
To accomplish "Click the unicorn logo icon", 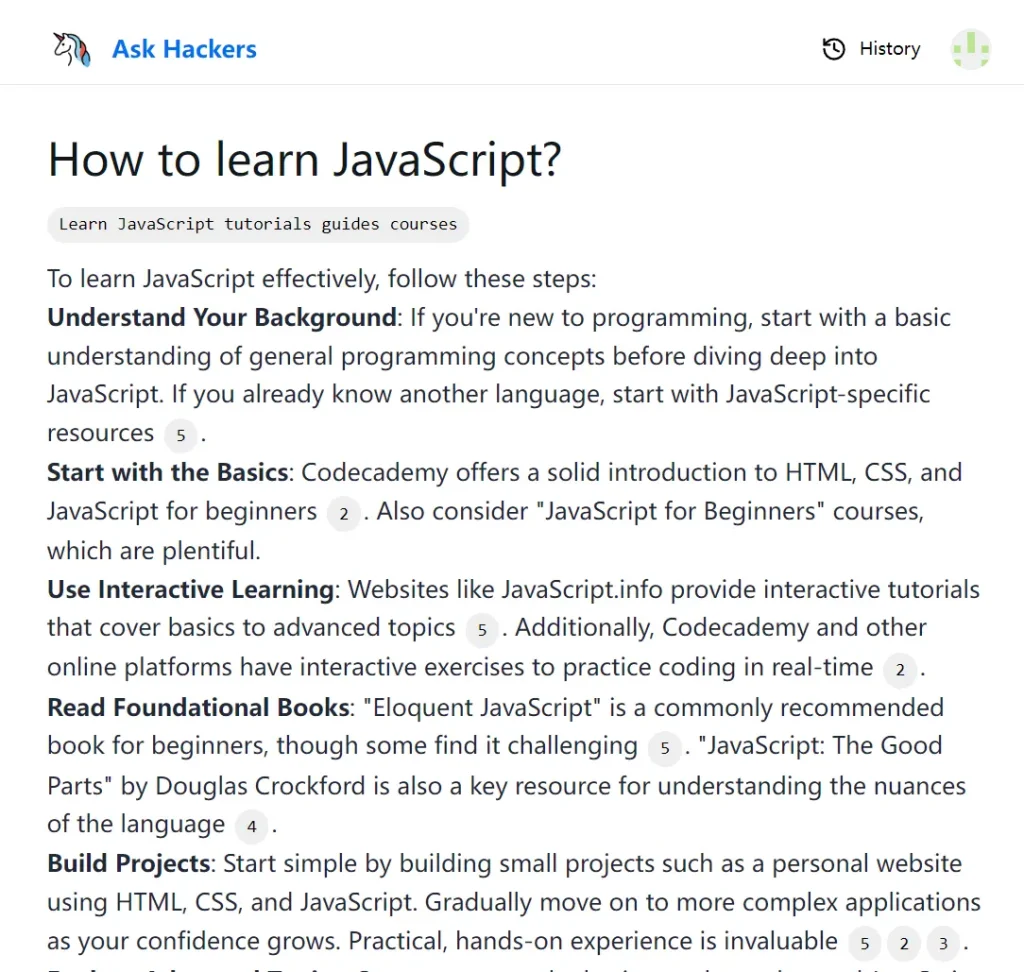I will point(70,48).
